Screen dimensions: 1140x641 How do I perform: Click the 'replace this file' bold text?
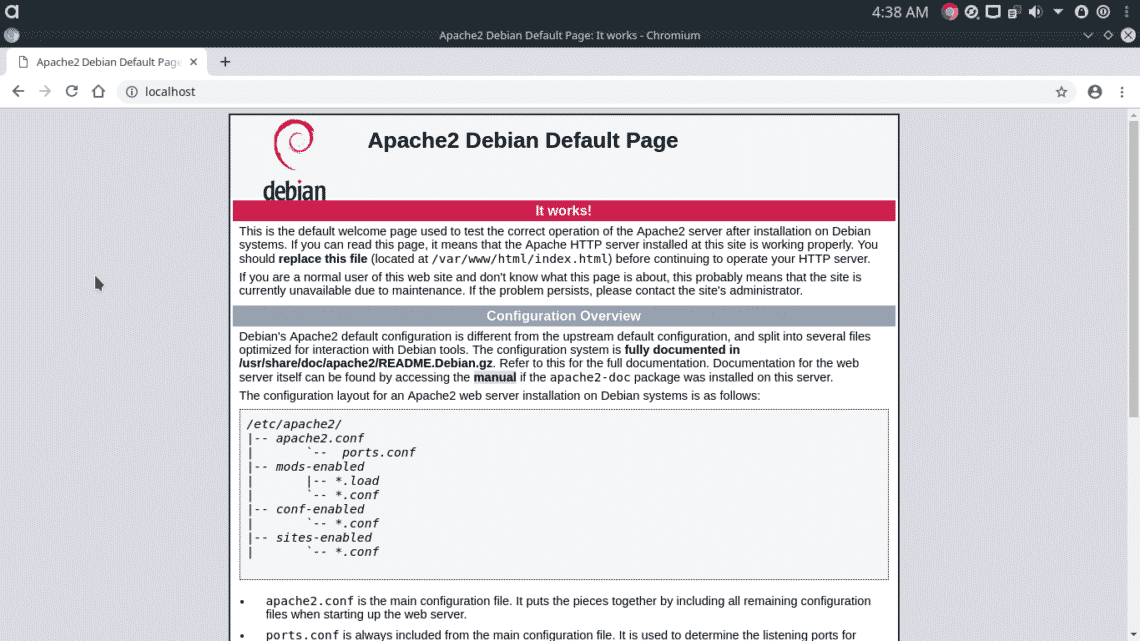[x=323, y=259]
